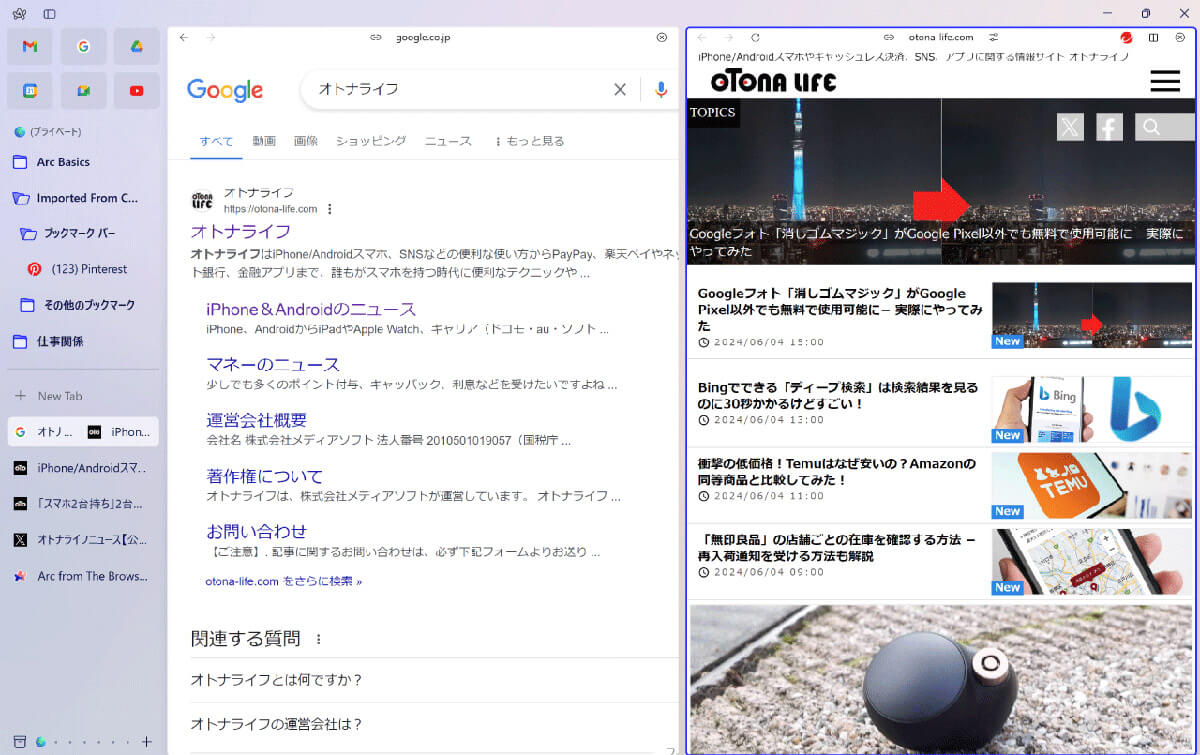Open the archive icon at sidebar bottom
Viewport: 1200px width, 755px height.
[18, 741]
